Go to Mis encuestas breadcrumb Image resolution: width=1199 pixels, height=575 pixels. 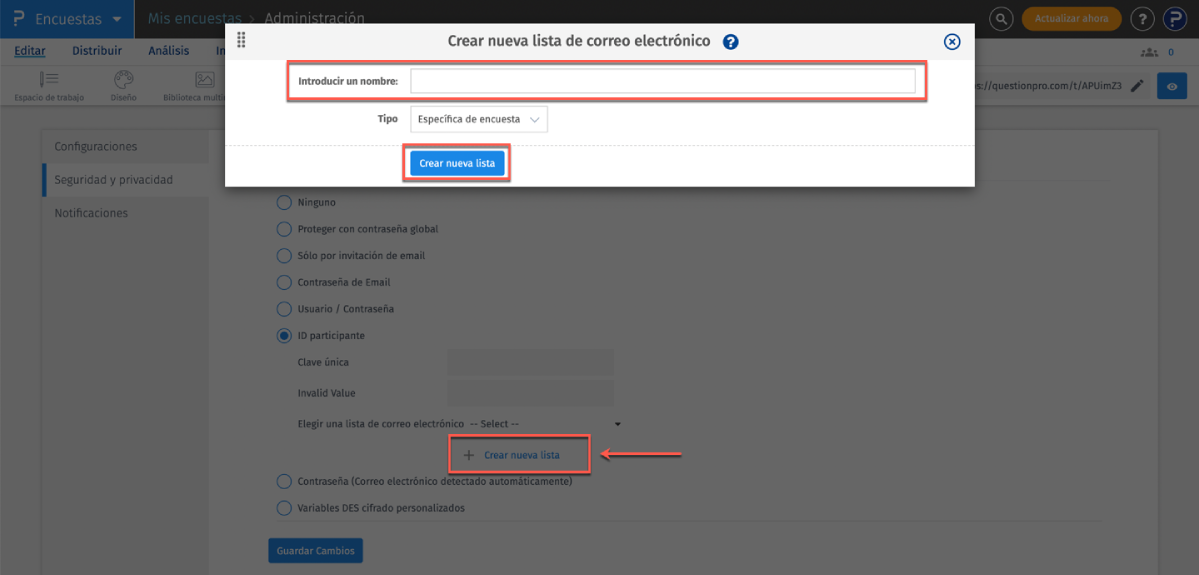point(194,18)
